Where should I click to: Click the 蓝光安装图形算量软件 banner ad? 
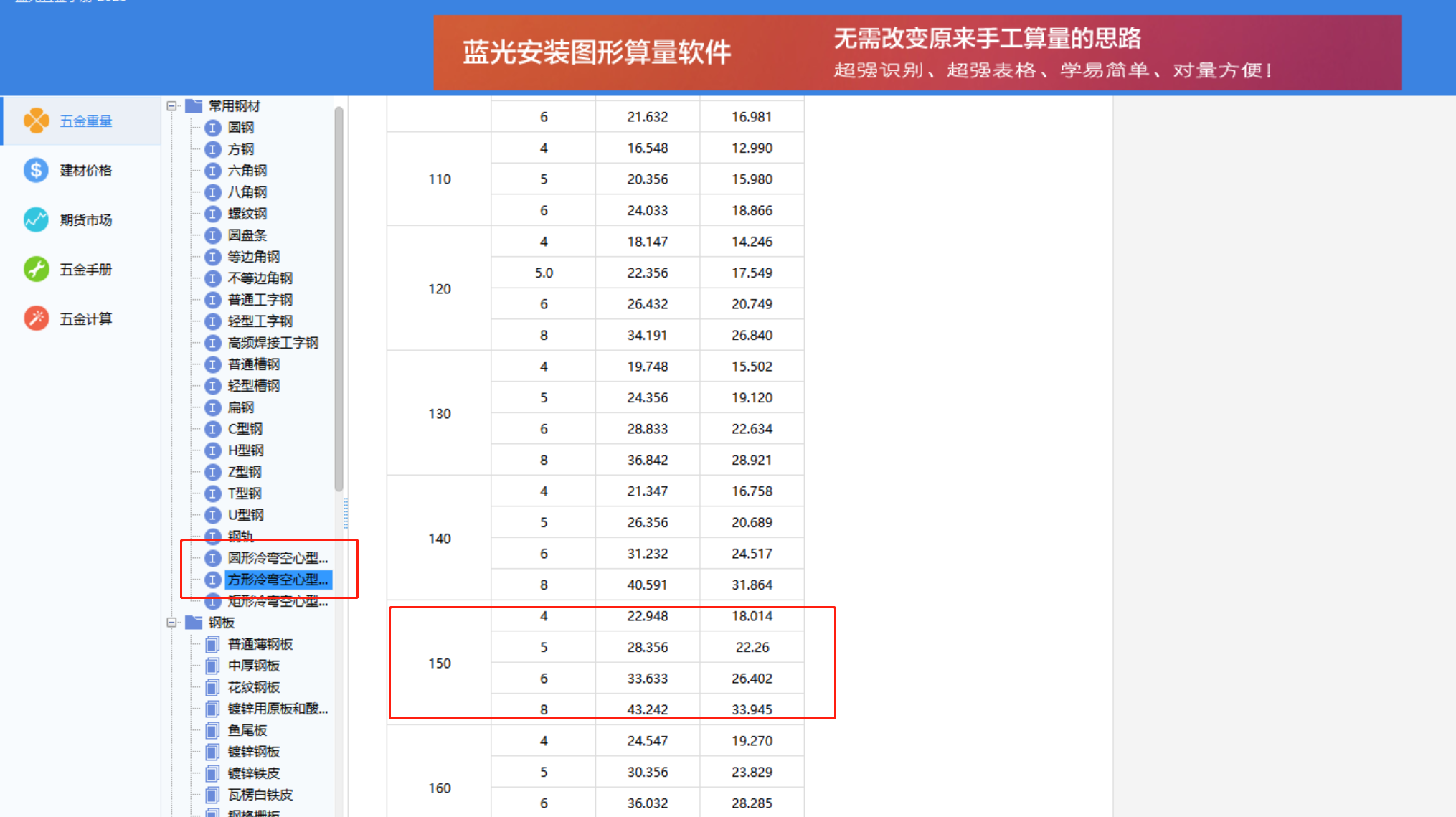tap(917, 53)
